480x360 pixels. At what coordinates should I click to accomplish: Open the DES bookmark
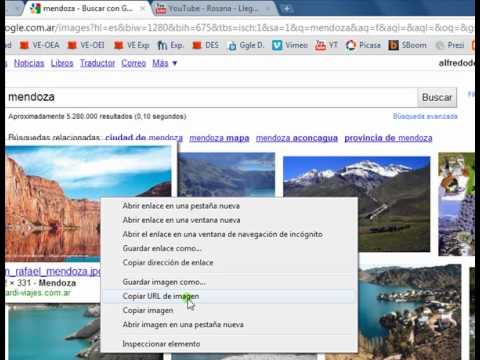click(x=206, y=45)
